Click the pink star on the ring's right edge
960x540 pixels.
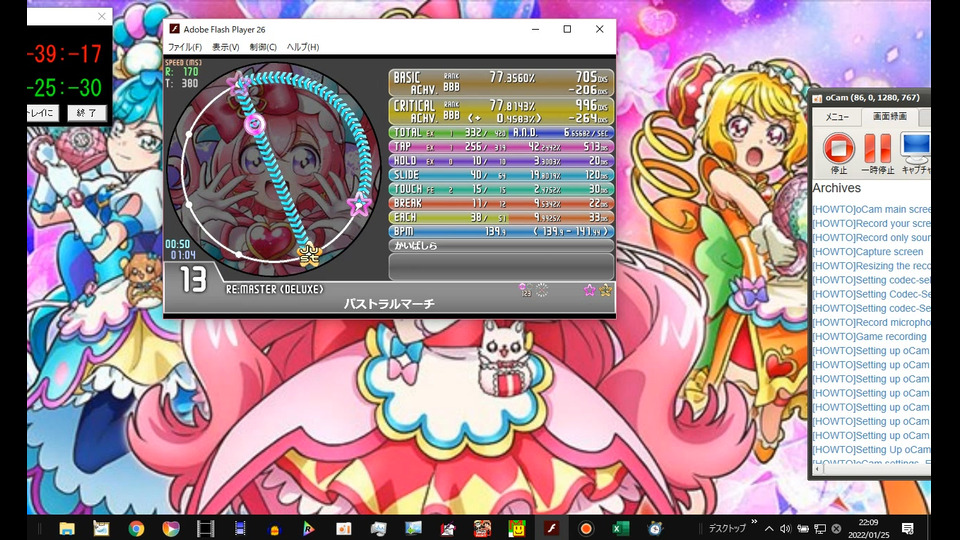[x=359, y=204]
